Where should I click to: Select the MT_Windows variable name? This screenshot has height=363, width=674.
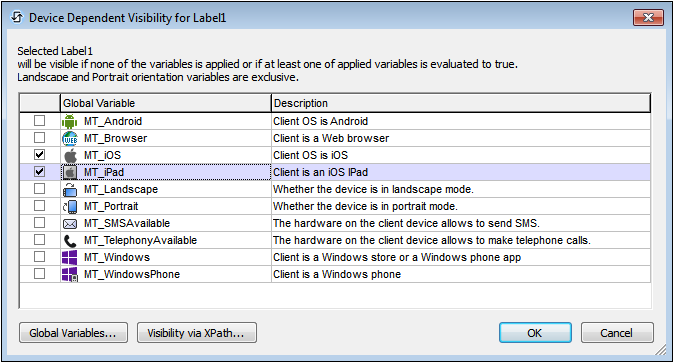pyautogui.click(x=116, y=258)
